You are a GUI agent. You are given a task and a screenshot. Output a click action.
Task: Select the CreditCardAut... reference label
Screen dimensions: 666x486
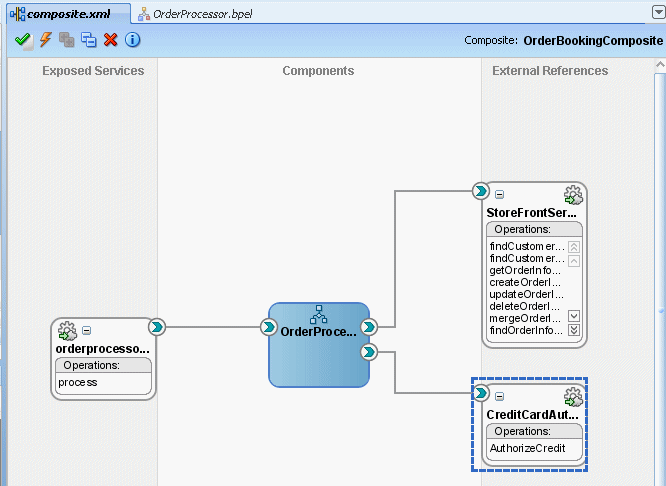pyautogui.click(x=533, y=415)
